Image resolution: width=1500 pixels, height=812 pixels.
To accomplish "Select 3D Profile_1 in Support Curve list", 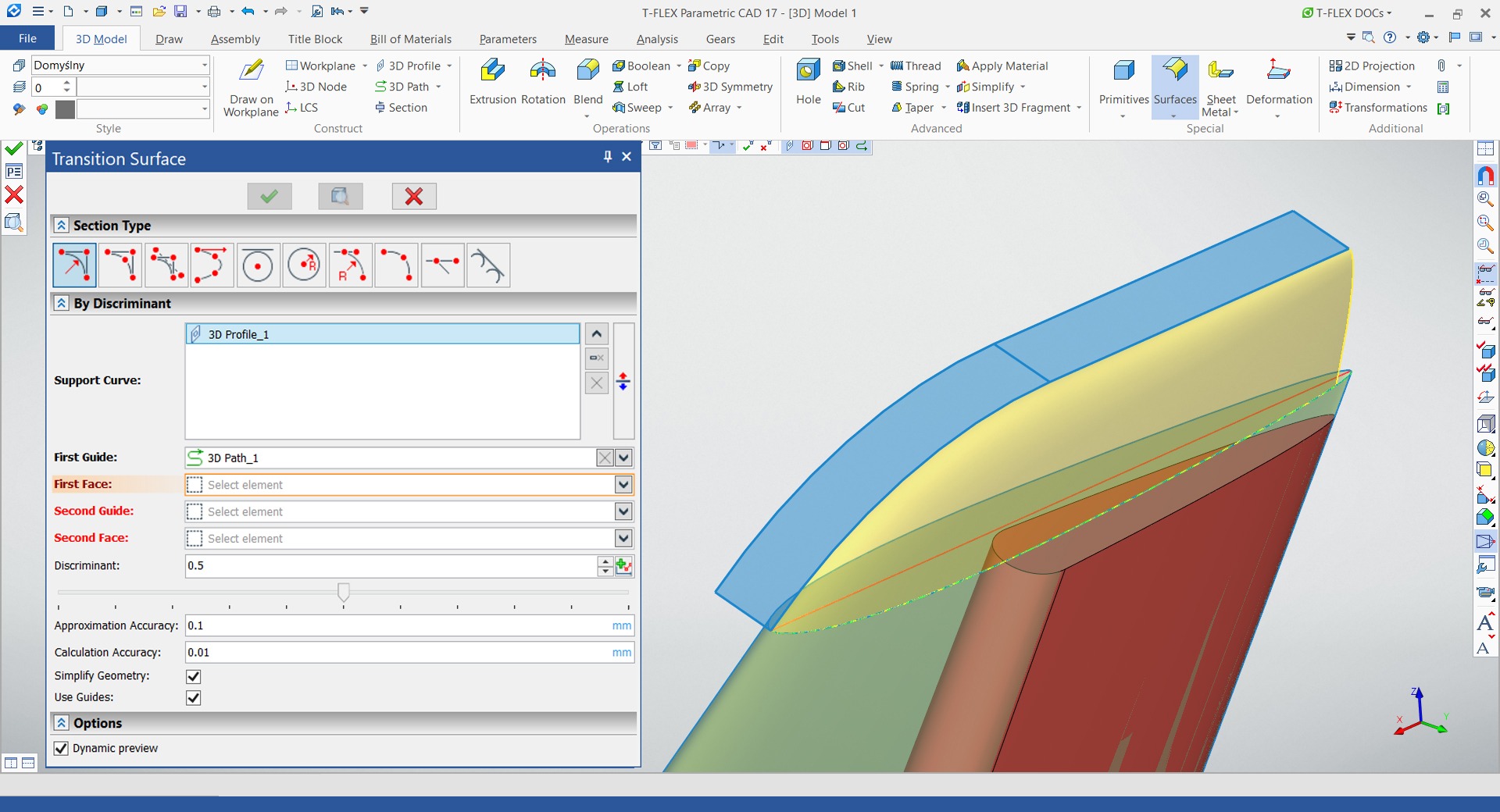I will [x=383, y=334].
